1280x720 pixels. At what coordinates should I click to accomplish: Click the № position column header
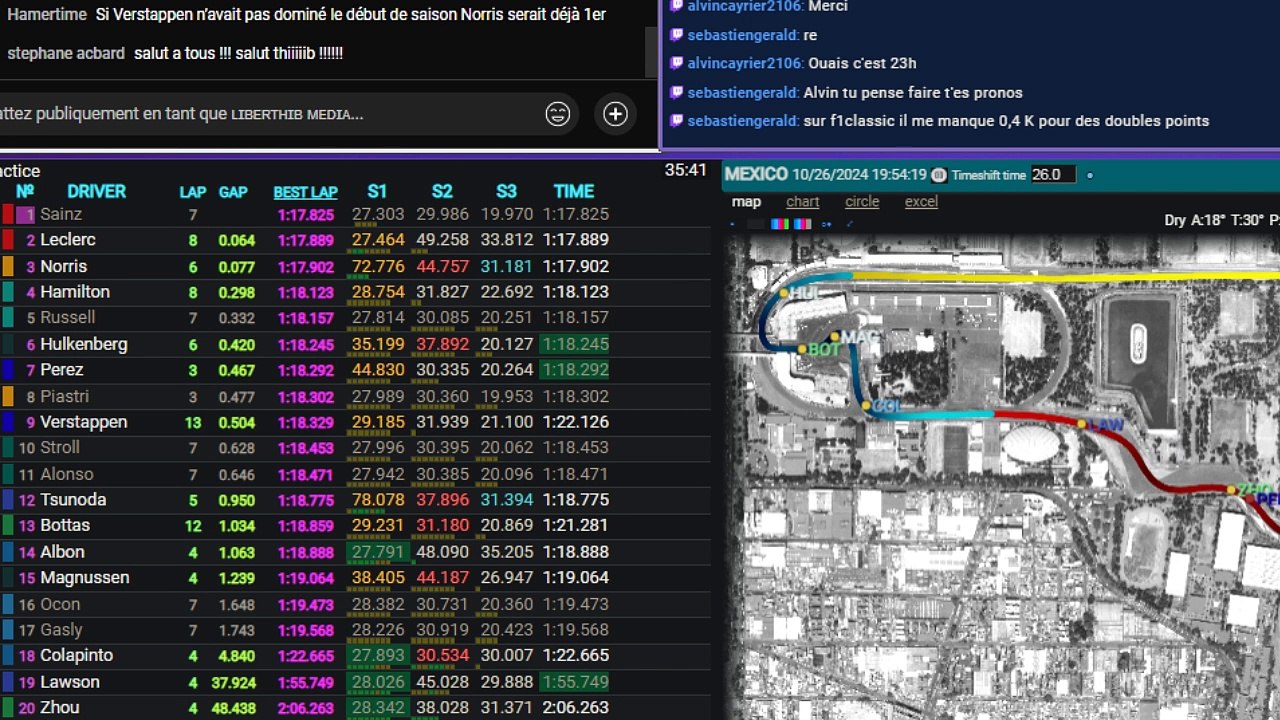click(25, 191)
